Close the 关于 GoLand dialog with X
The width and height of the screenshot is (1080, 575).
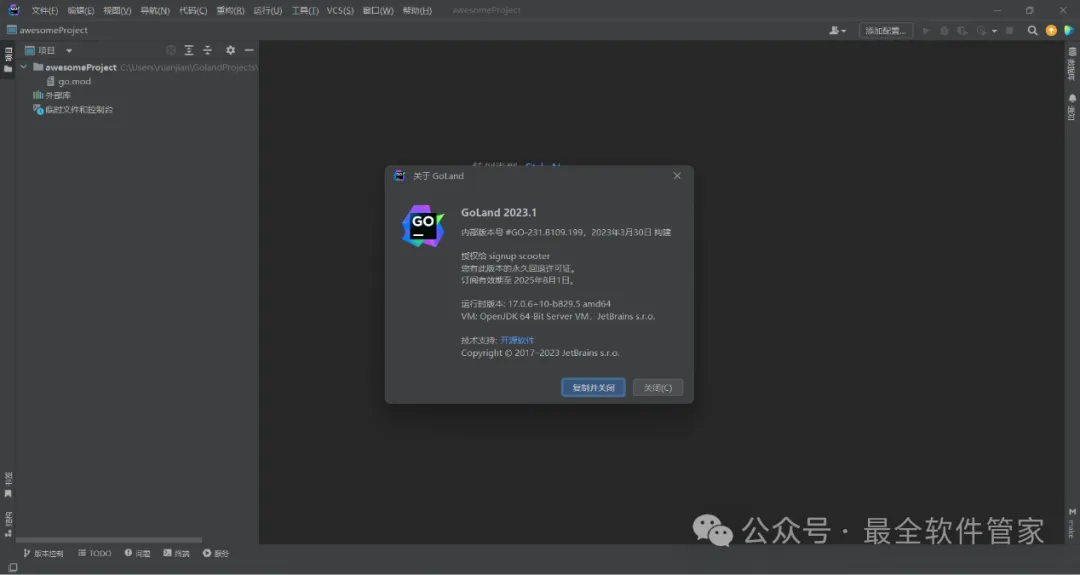pos(677,176)
